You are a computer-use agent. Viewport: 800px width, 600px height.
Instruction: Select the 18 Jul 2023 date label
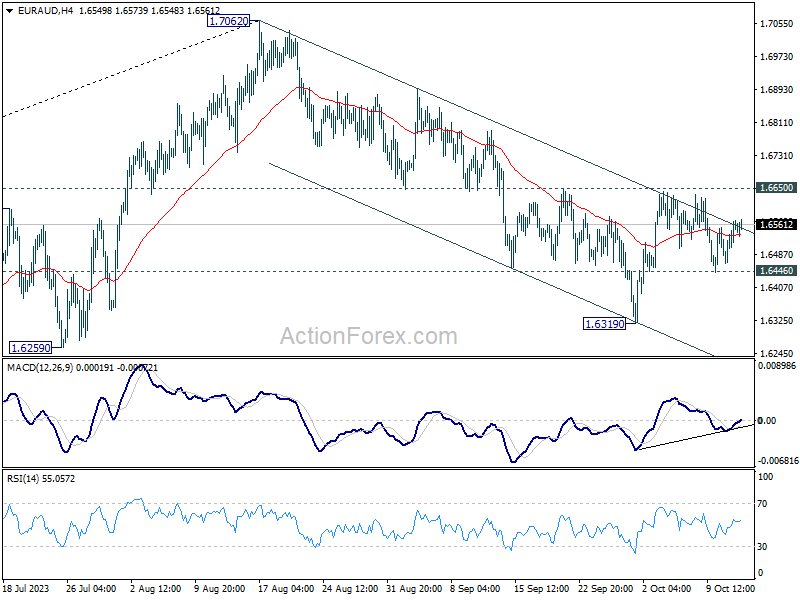point(26,588)
